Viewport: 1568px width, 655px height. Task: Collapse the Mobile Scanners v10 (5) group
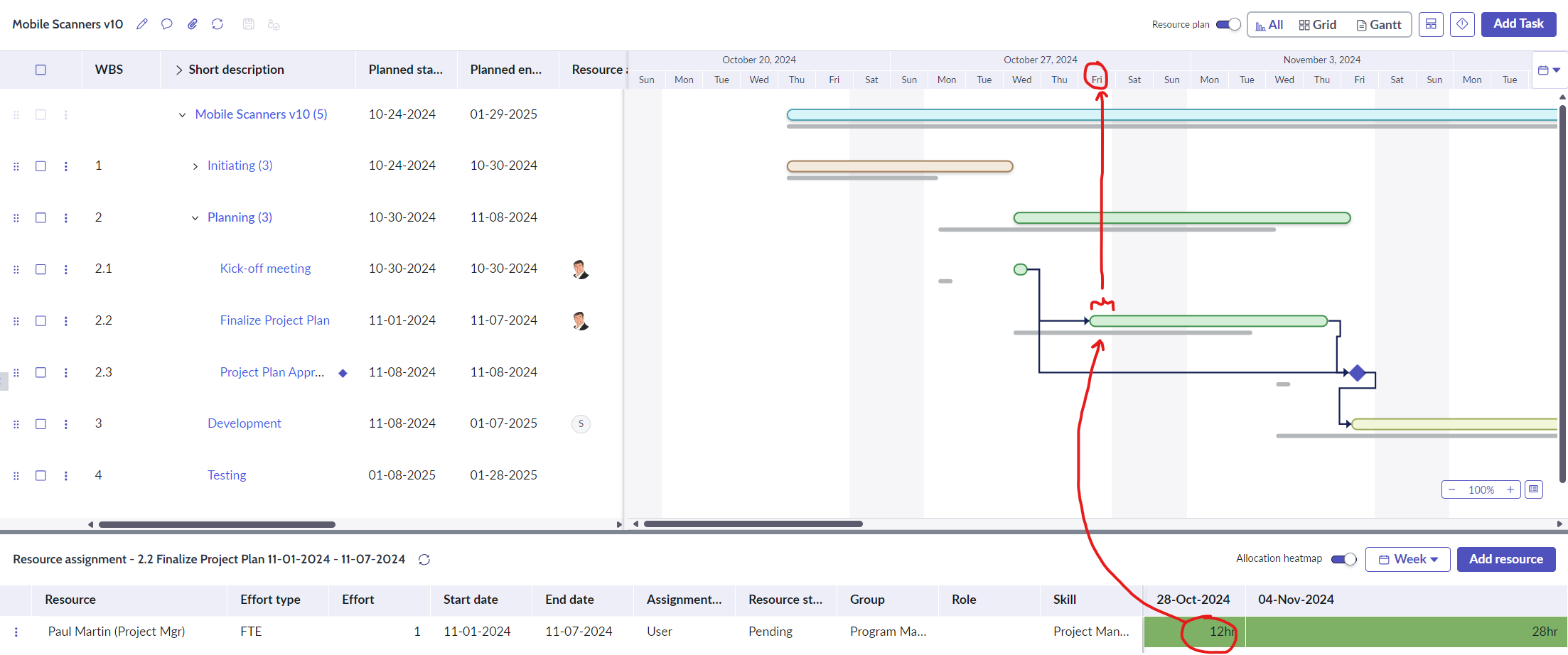pyautogui.click(x=182, y=115)
